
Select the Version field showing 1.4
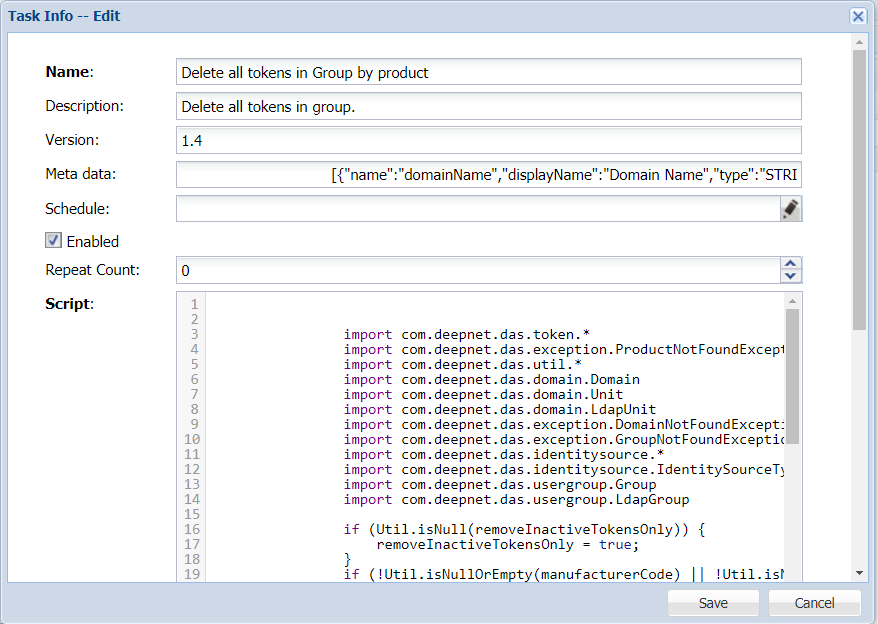488,140
